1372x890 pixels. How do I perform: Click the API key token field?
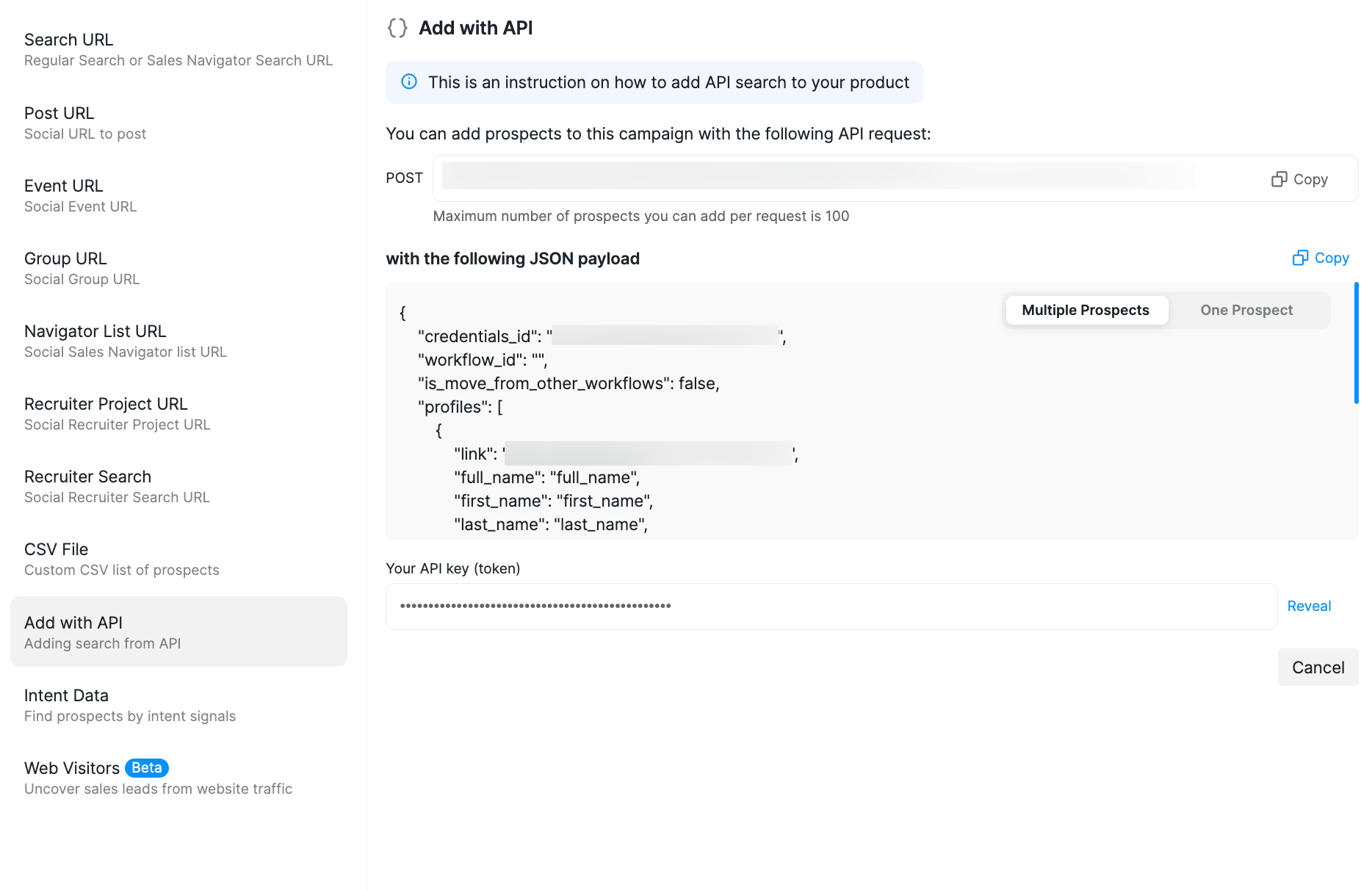[831, 607]
